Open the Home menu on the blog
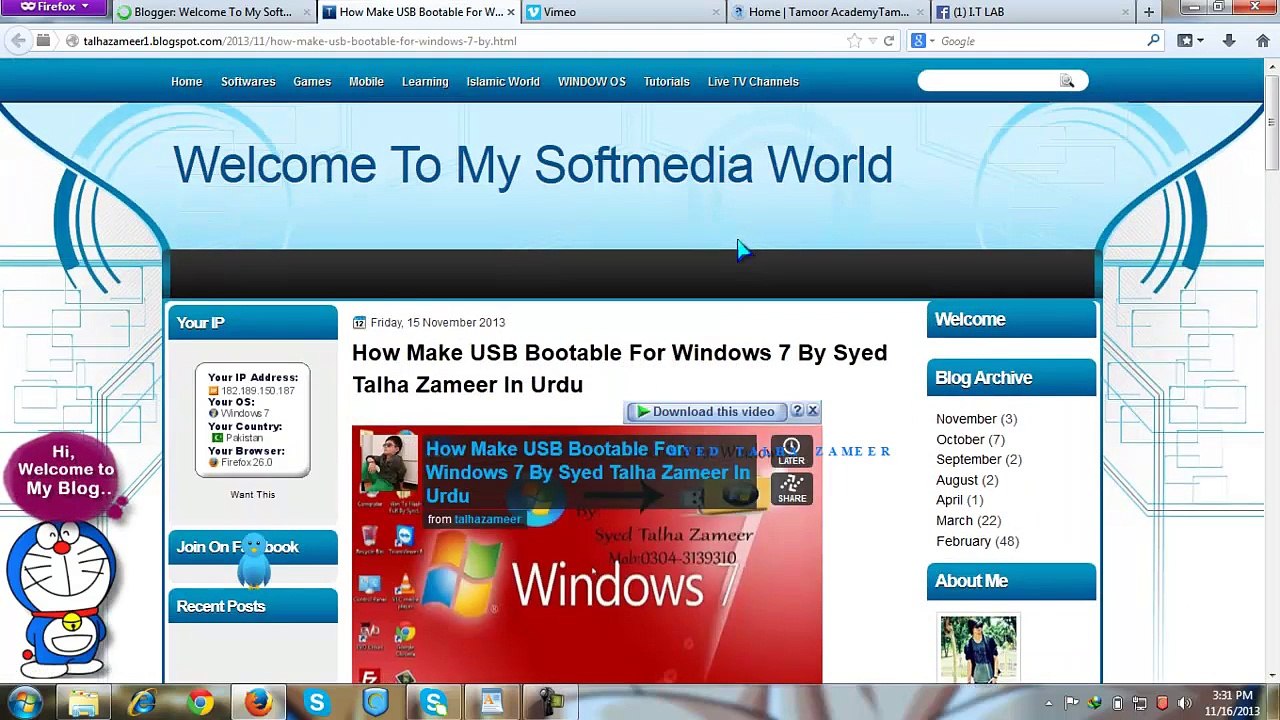 186,81
